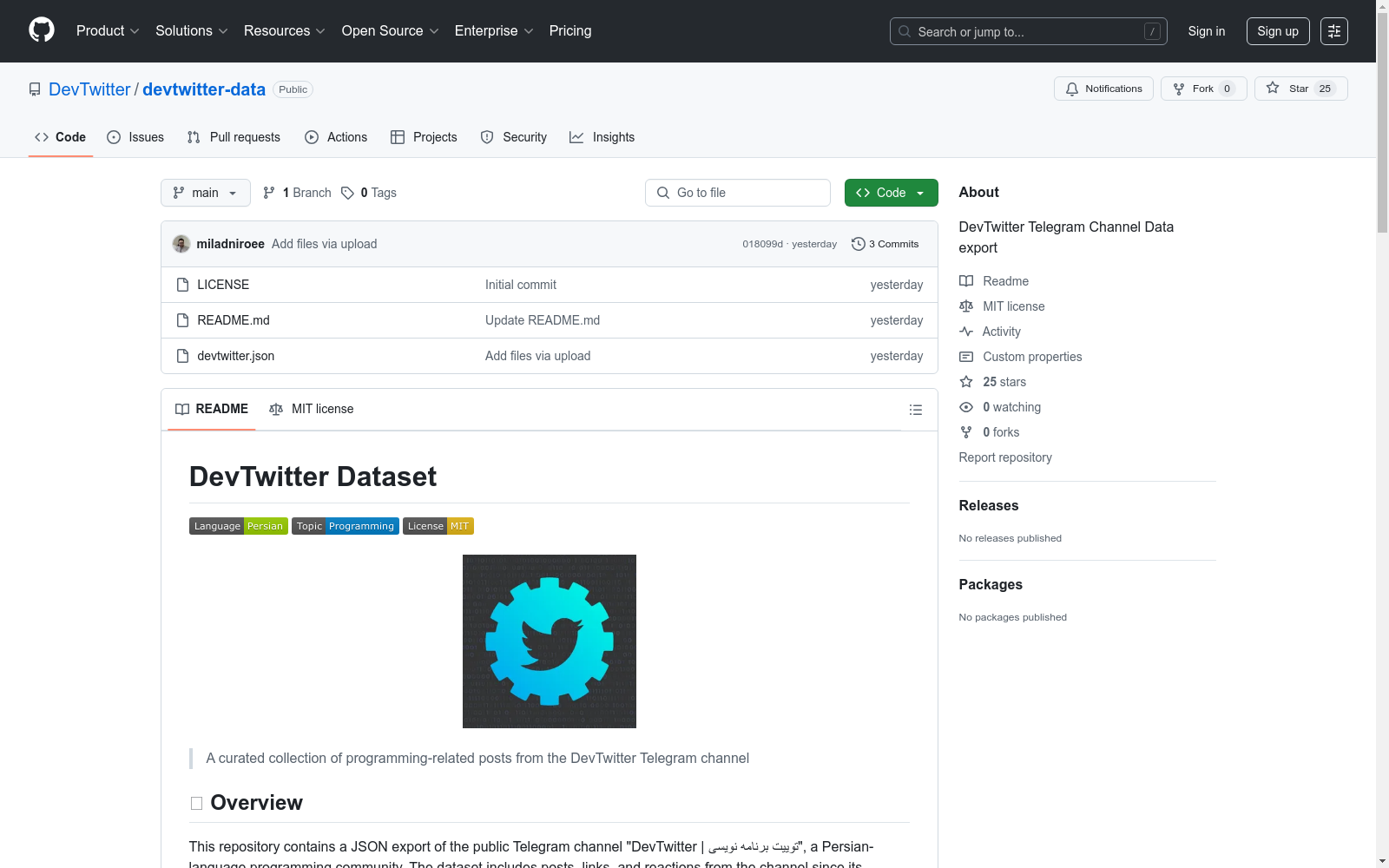Expand the Product menu
The height and width of the screenshot is (868, 1389).
point(108,31)
